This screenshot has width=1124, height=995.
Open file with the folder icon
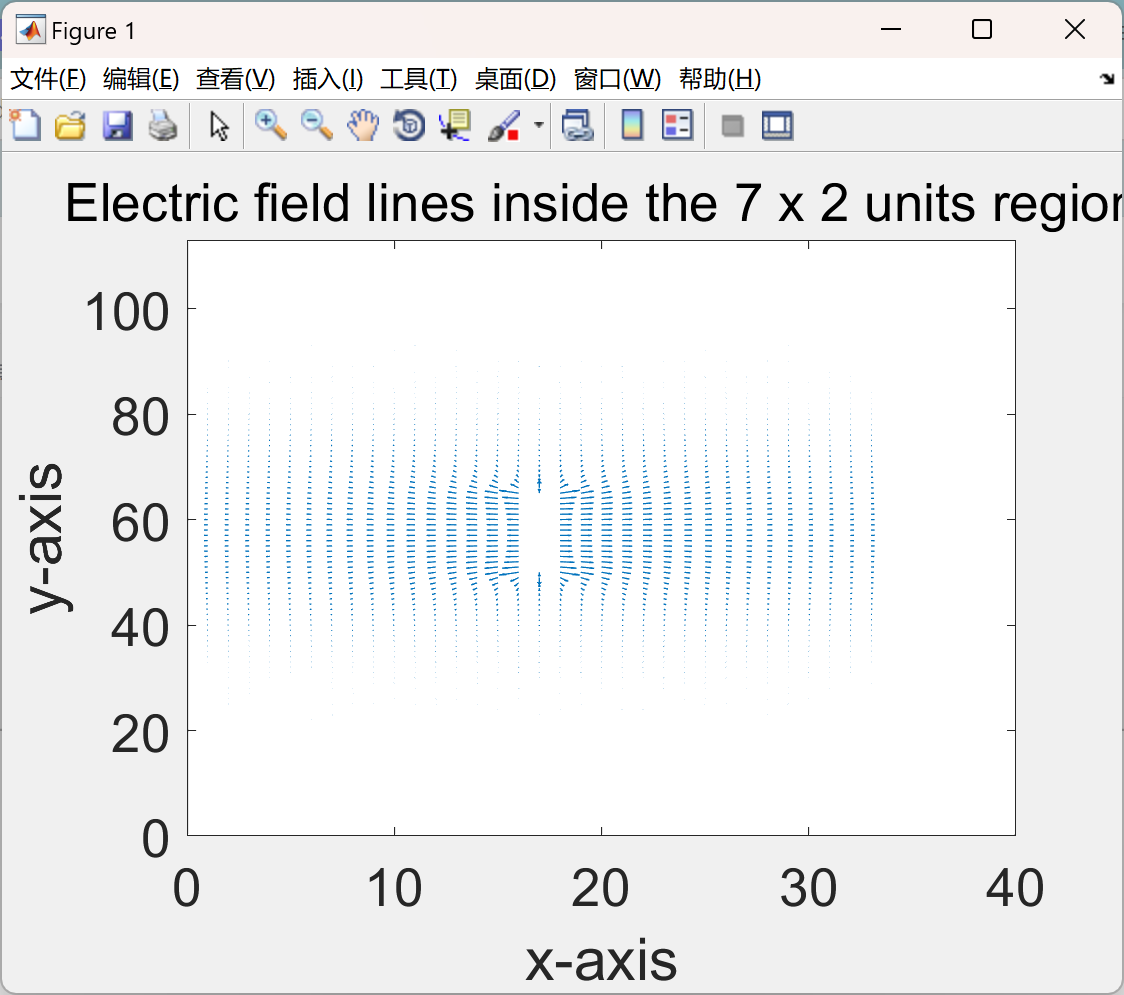pyautogui.click(x=70, y=125)
